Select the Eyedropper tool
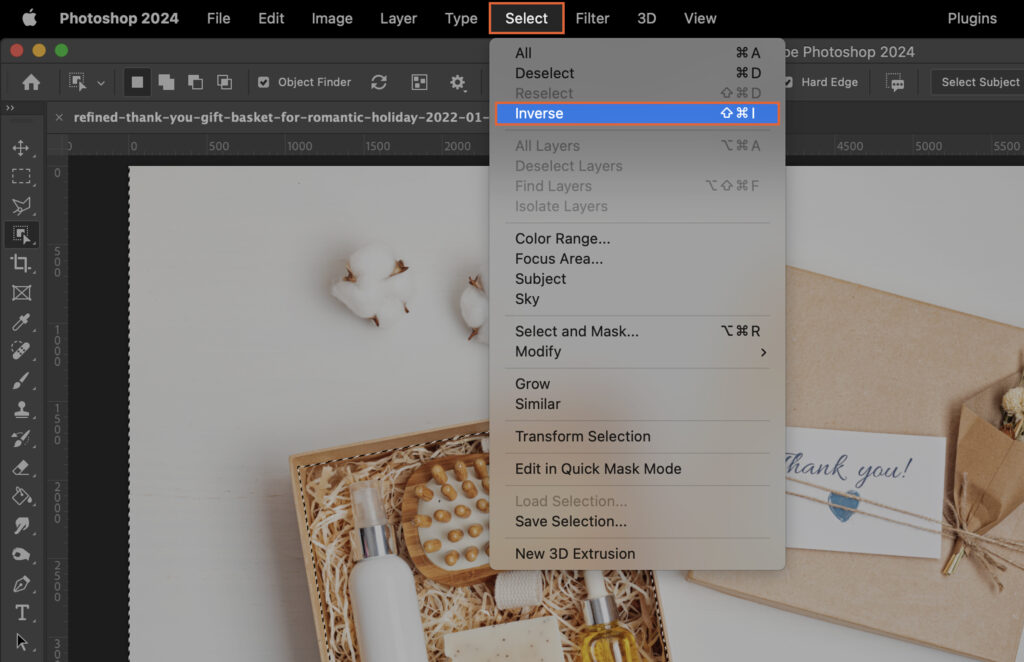Screen dimensions: 1024x662 coord(22,322)
